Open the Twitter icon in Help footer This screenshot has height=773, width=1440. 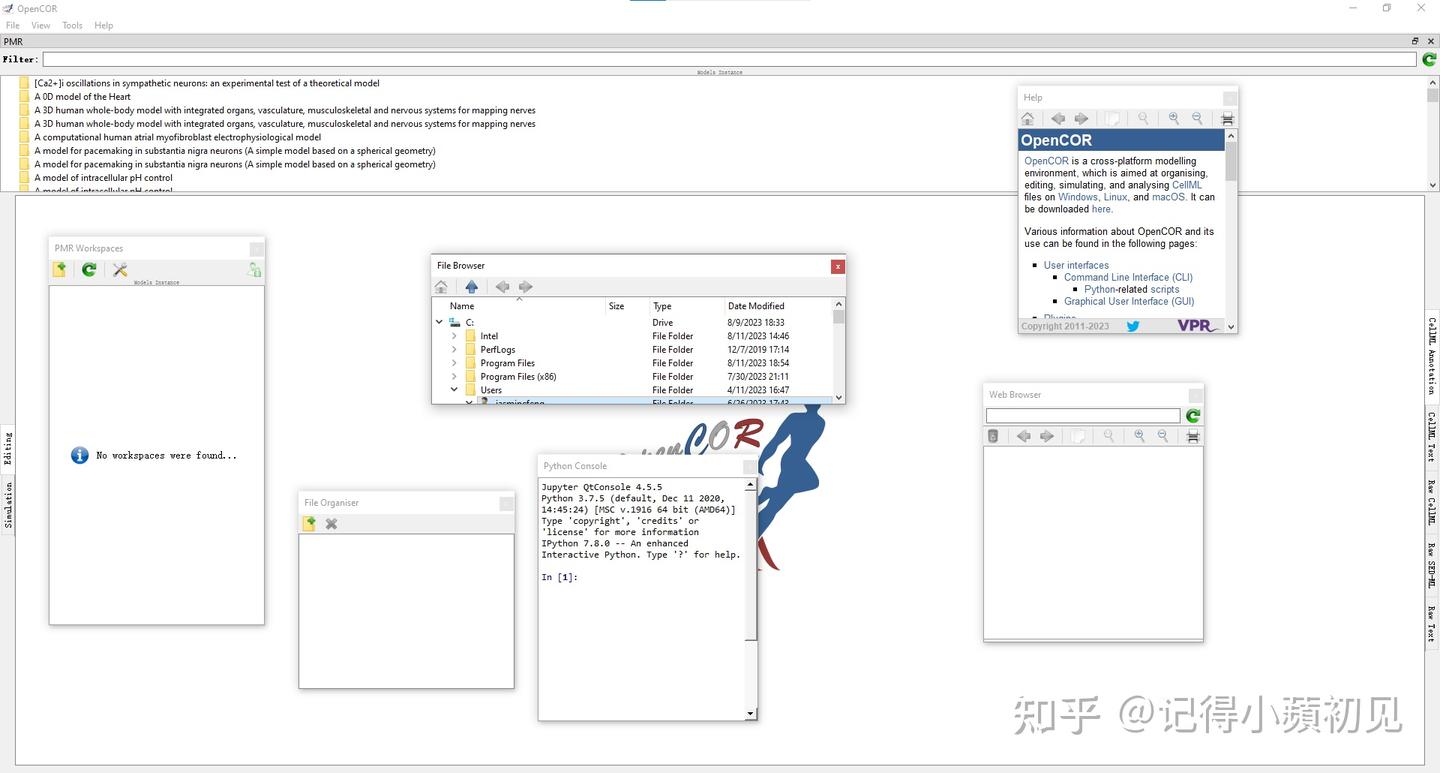(1133, 326)
